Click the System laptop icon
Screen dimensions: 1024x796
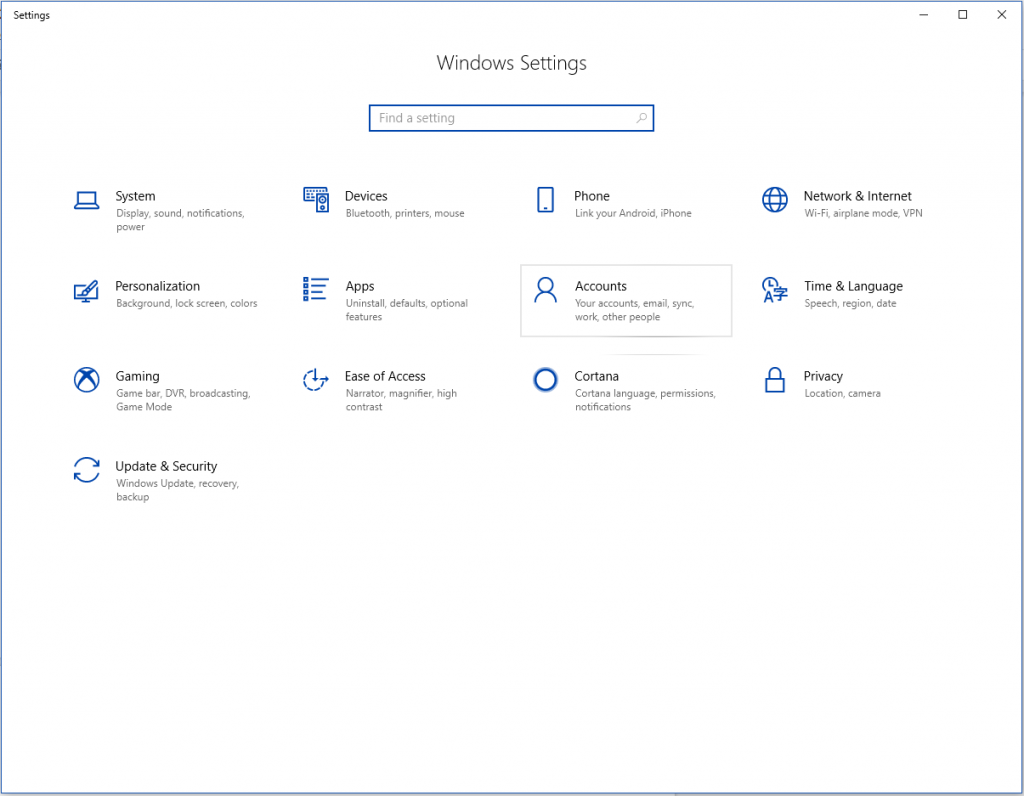pyautogui.click(x=86, y=200)
